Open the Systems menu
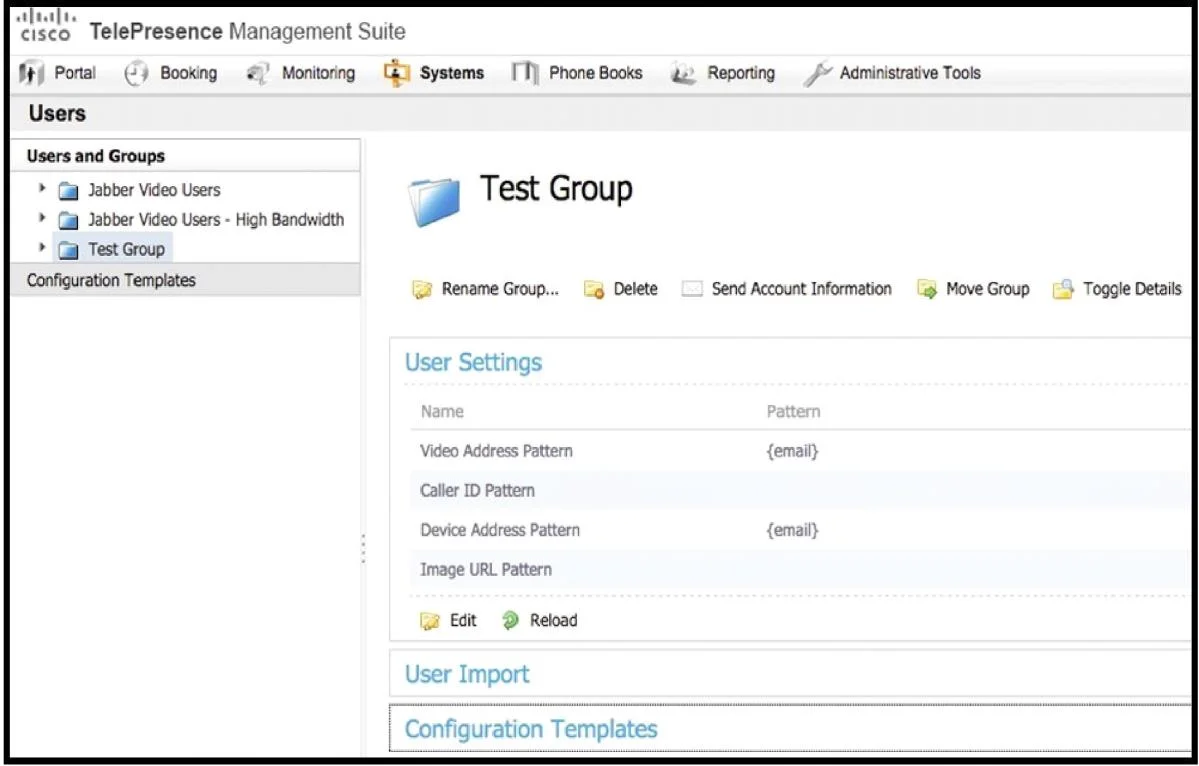Image resolution: width=1199 pixels, height=766 pixels. point(452,73)
